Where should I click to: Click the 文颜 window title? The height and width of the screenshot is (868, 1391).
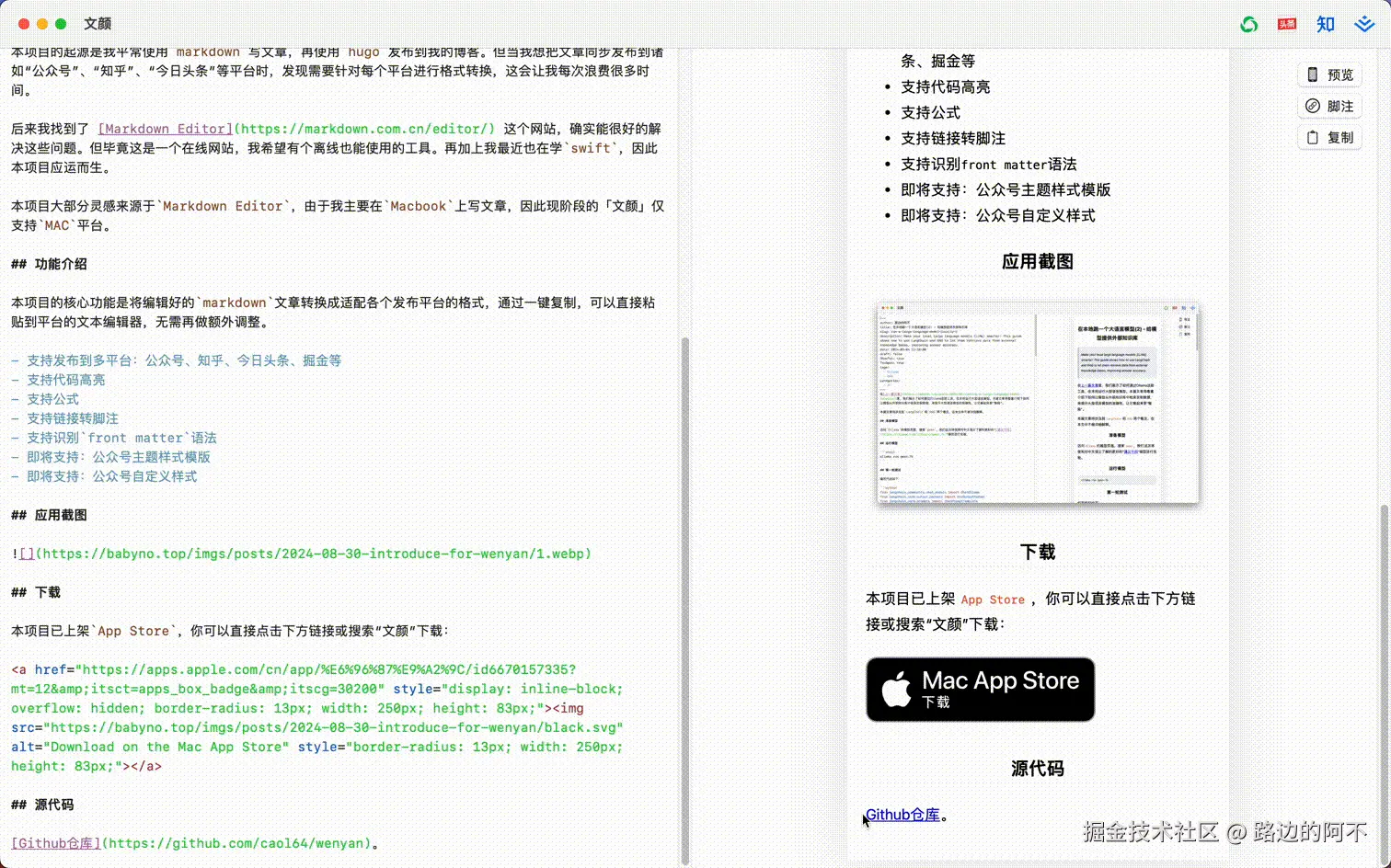tap(98, 24)
